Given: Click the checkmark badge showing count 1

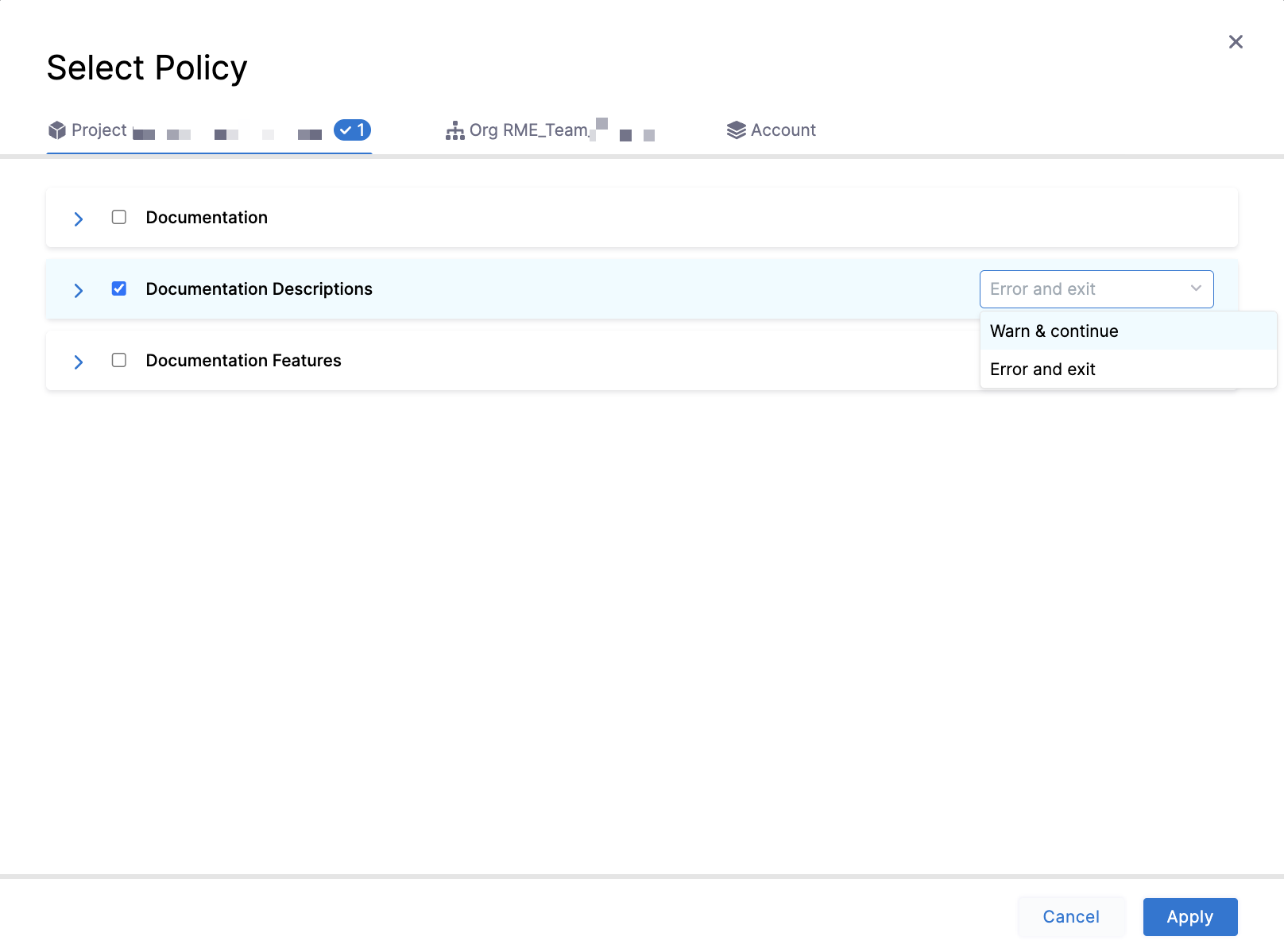Looking at the screenshot, I should tap(352, 130).
